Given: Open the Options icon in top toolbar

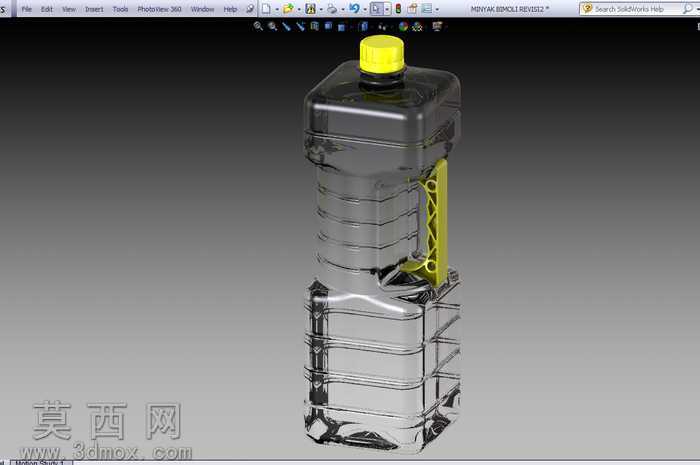Looking at the screenshot, I should click(427, 9).
